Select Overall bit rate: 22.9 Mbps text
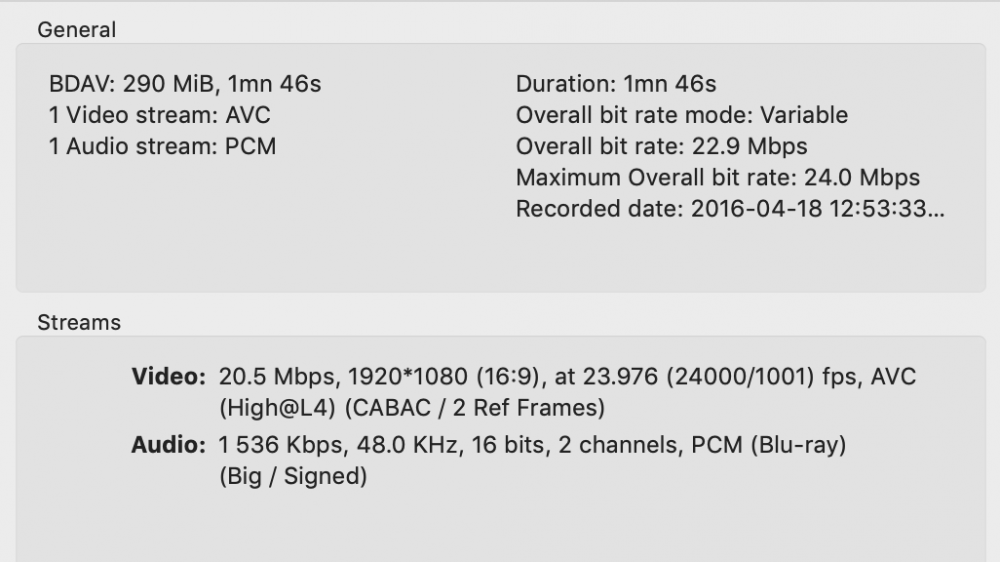Viewport: 1000px width, 562px height. click(x=661, y=147)
